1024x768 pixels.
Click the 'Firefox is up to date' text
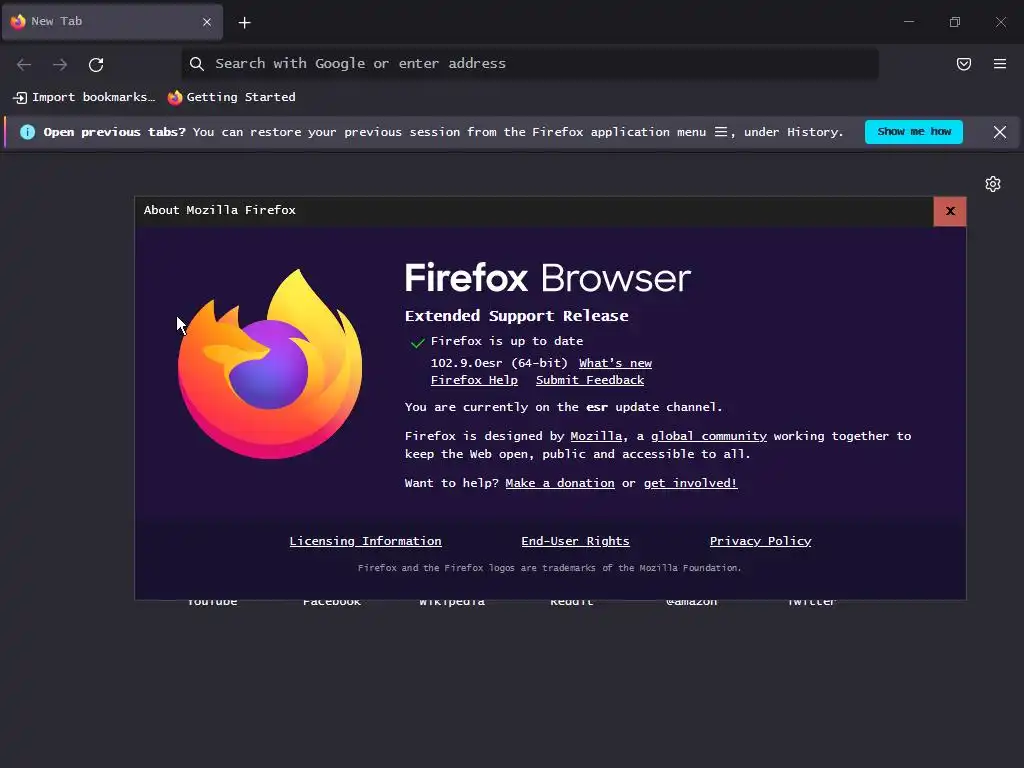[507, 341]
